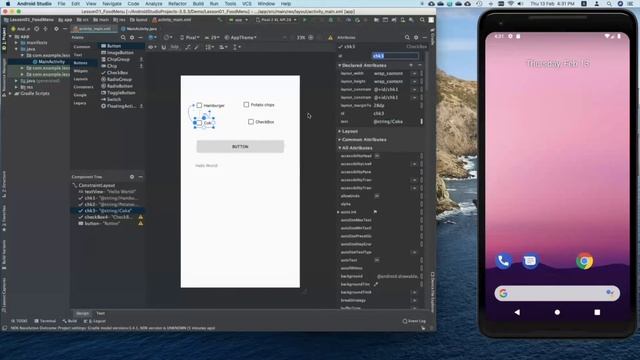Select textView row in Component Tree
This screenshot has height=360, width=640.
[x=107, y=191]
